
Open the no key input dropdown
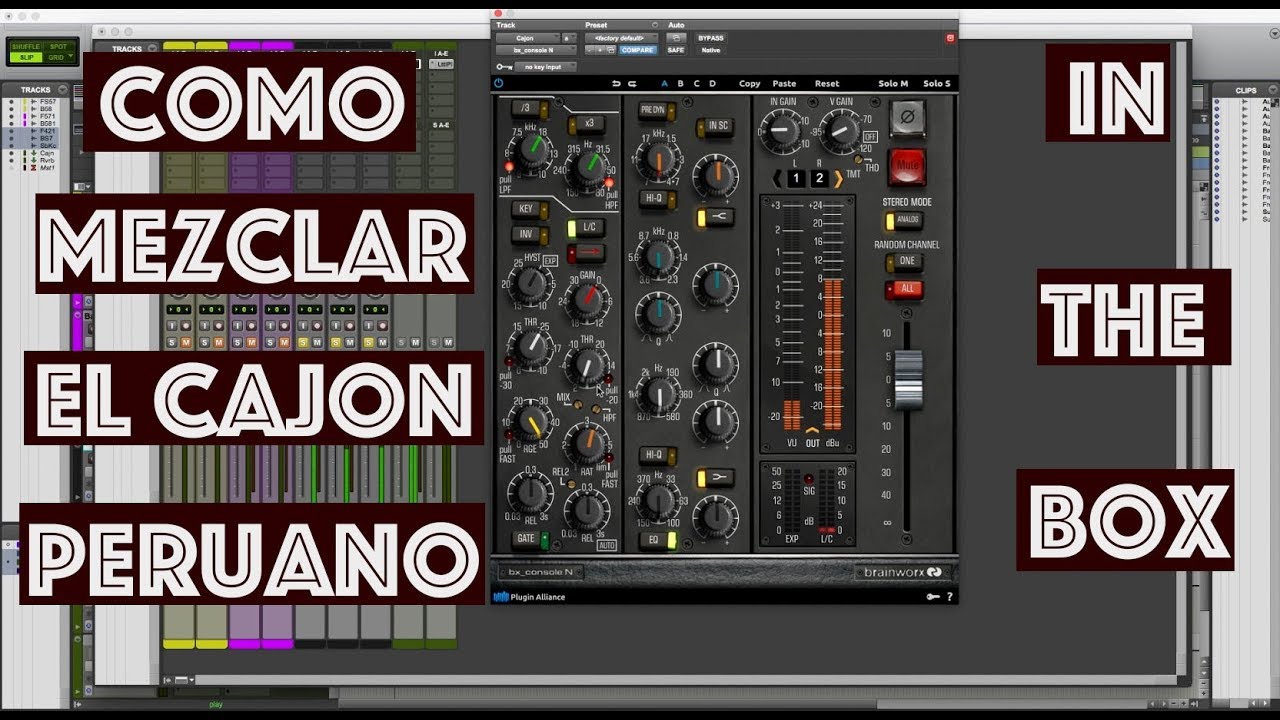pos(545,67)
